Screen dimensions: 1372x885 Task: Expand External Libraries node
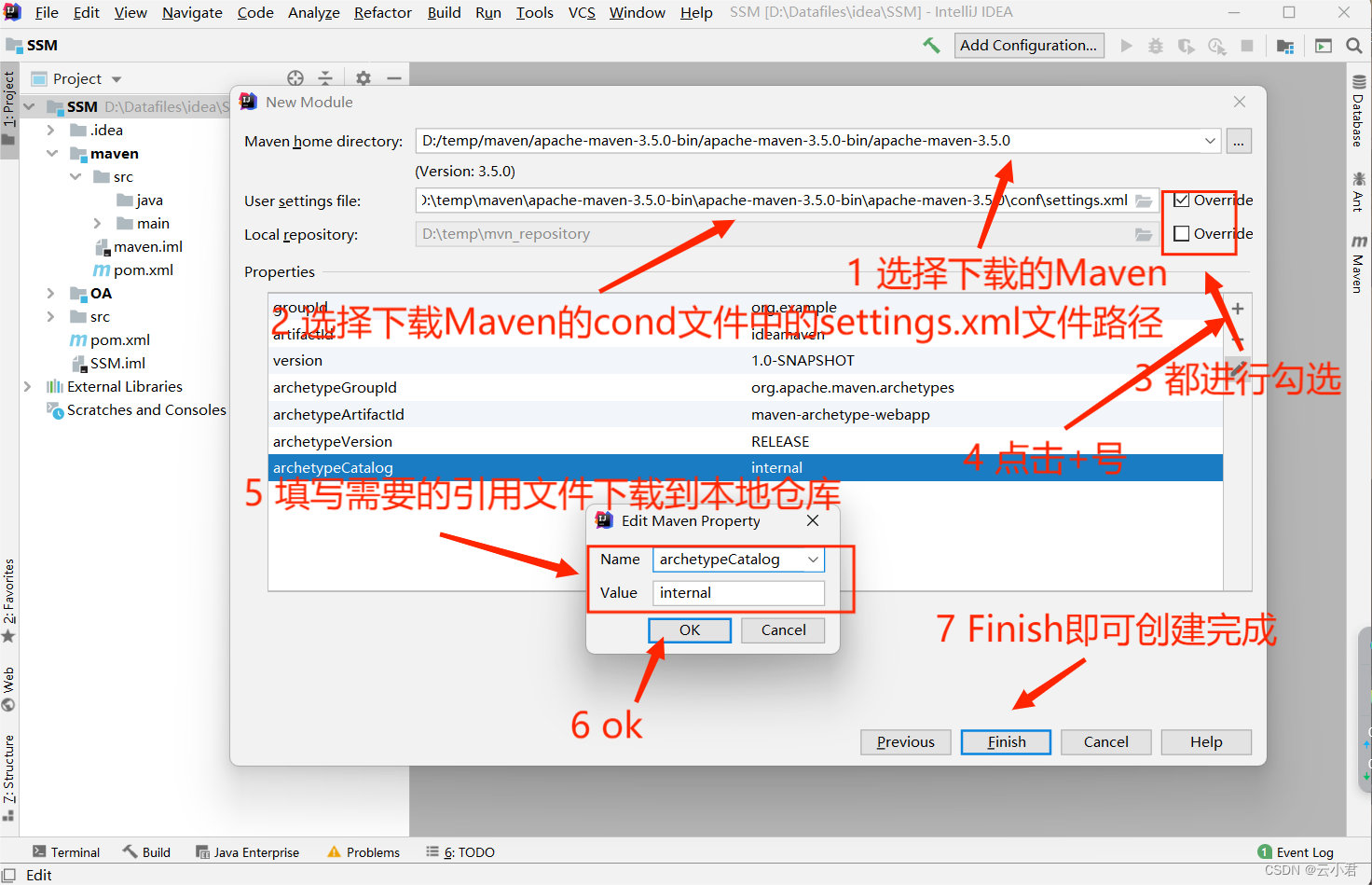click(x=28, y=386)
